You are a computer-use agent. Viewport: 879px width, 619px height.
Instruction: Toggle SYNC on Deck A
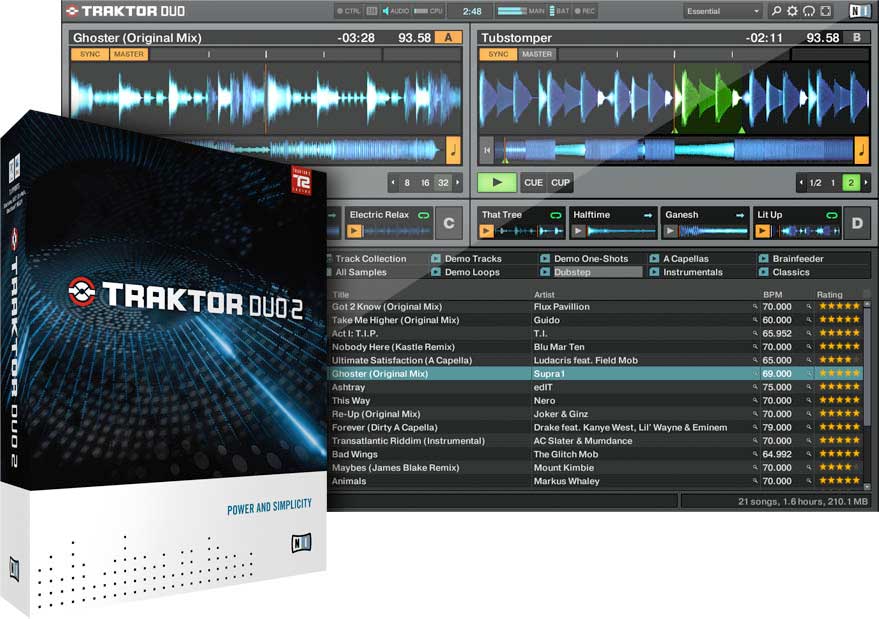[x=90, y=54]
